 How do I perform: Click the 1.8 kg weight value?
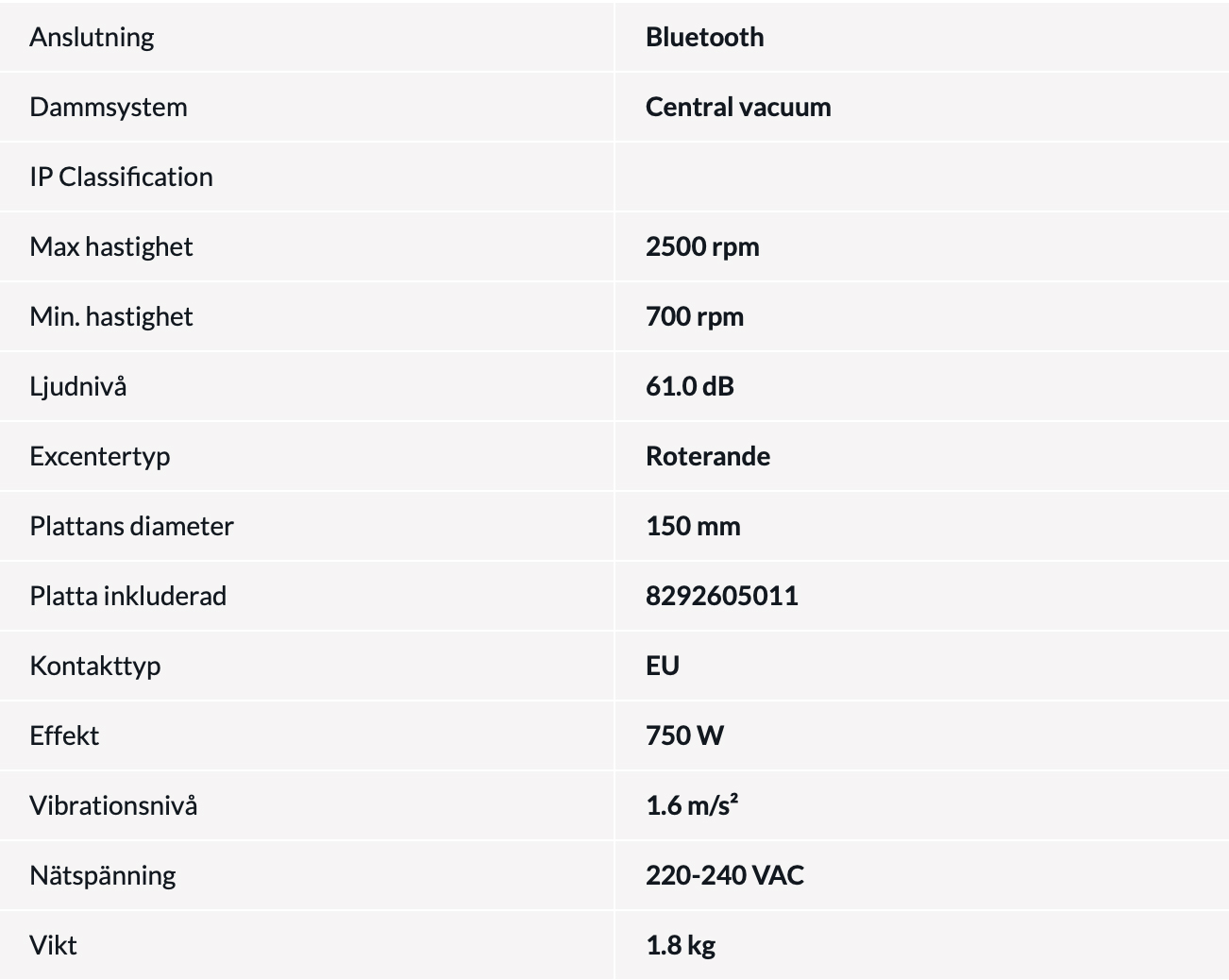(x=681, y=945)
